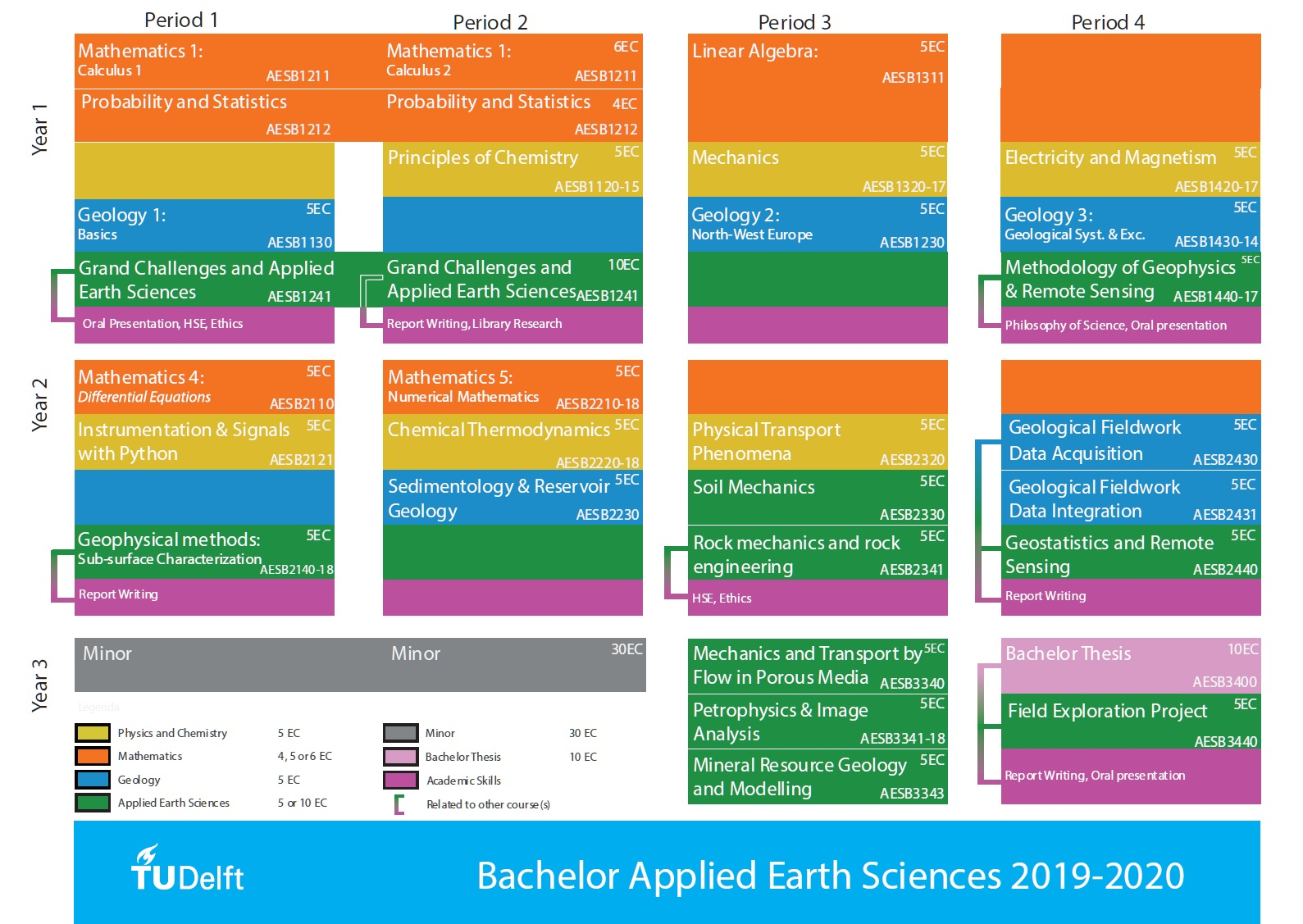Click the 'Year 3' row label

point(39,685)
